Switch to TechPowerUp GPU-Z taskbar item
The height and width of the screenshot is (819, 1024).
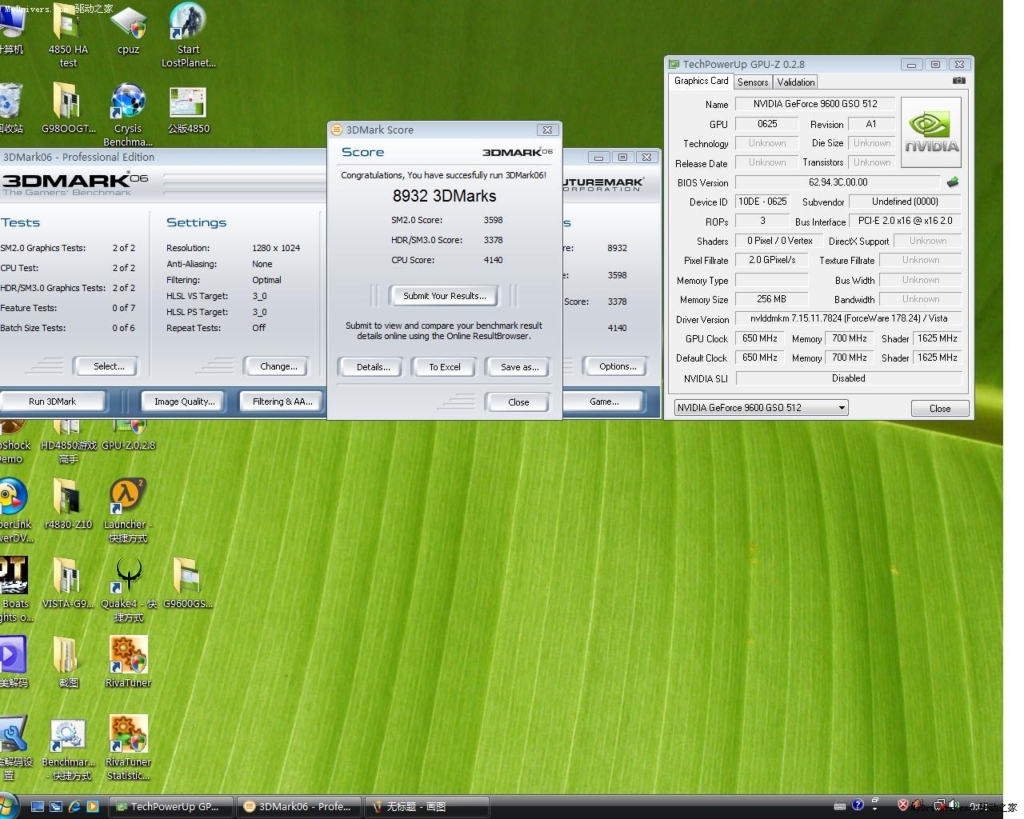pyautogui.click(x=172, y=807)
